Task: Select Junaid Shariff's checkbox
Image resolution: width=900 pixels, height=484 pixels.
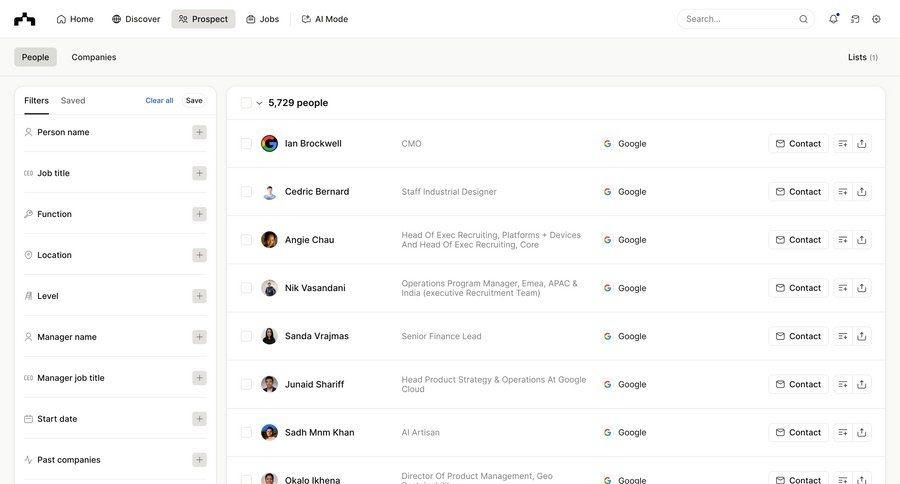Action: (246, 385)
